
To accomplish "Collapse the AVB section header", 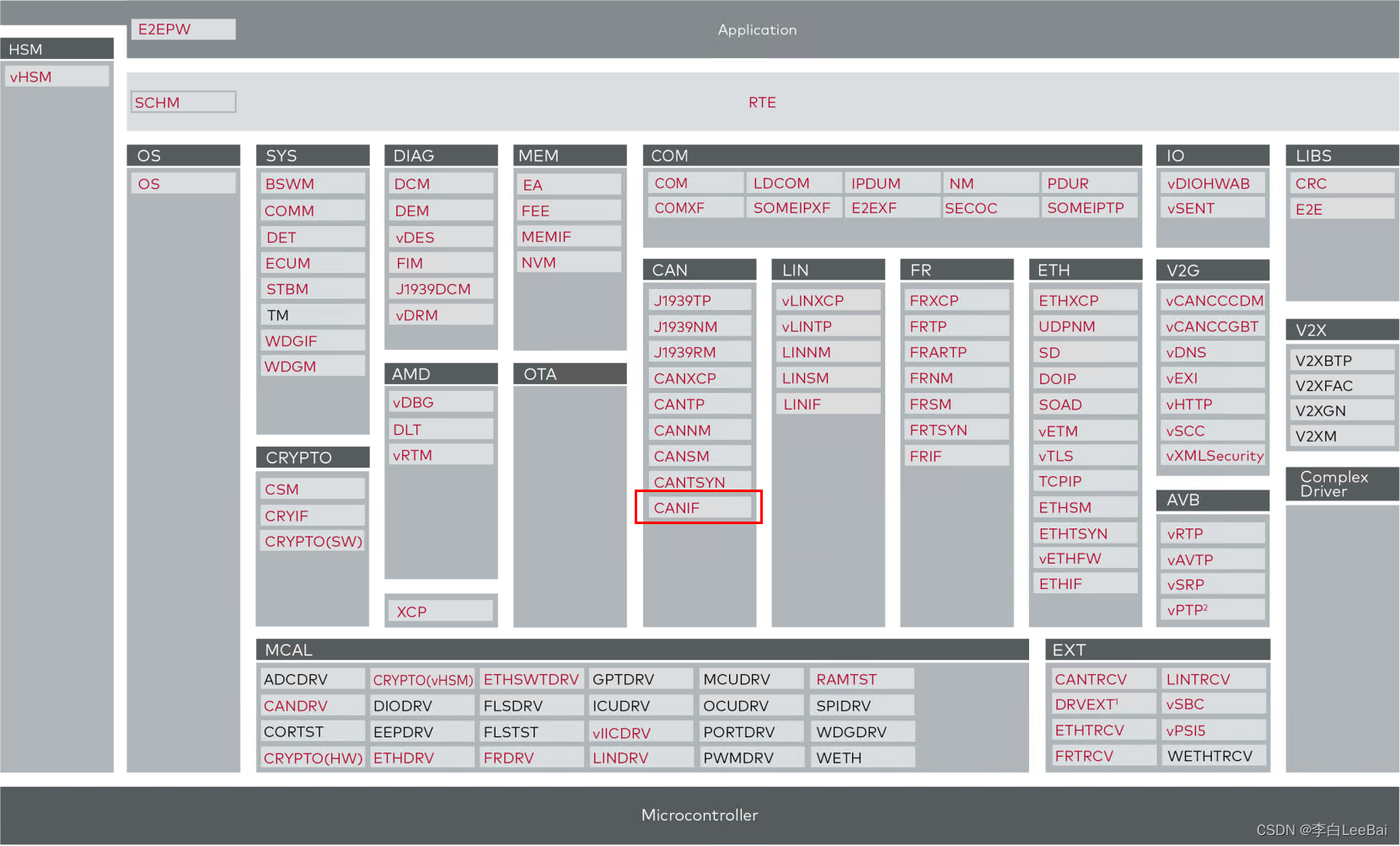I will click(x=1211, y=500).
